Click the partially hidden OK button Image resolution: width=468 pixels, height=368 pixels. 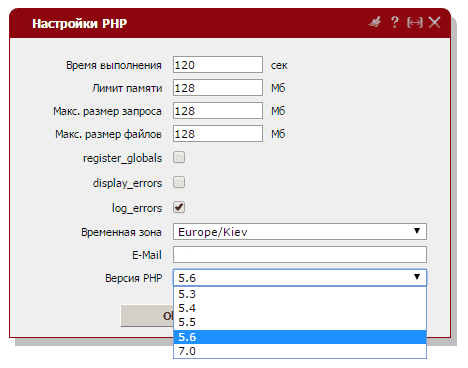147,316
